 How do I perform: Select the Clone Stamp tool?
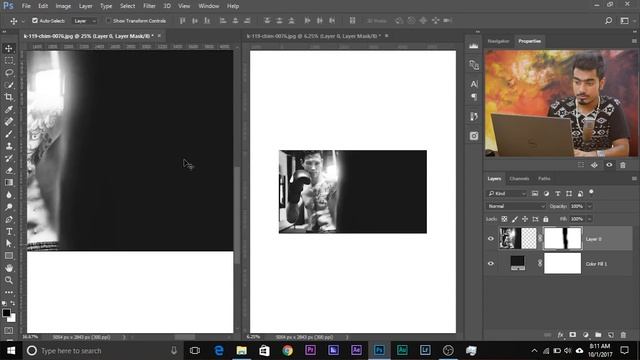coord(9,146)
